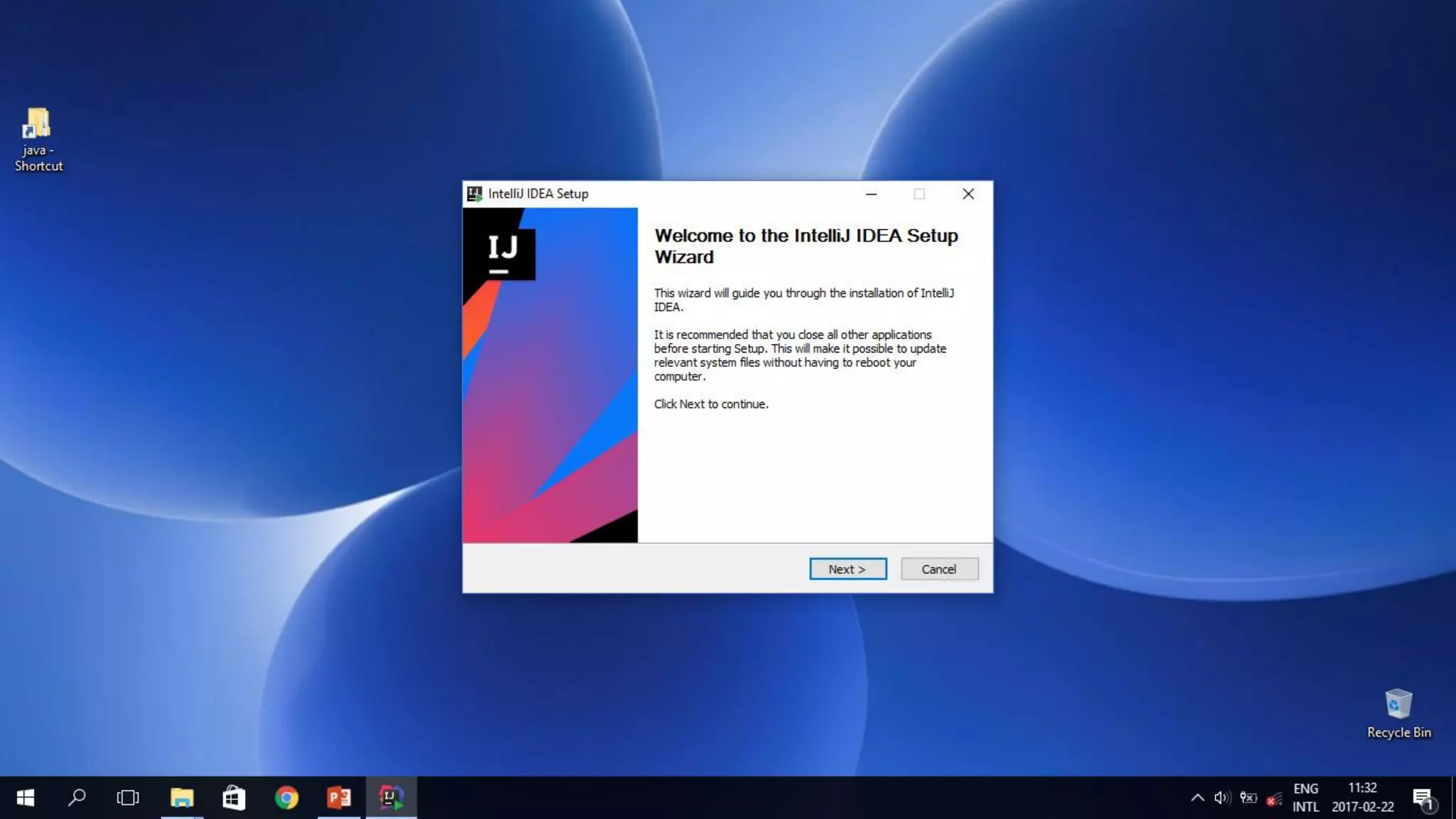Launch Google Chrome from taskbar
The image size is (1456, 819).
[x=287, y=798]
